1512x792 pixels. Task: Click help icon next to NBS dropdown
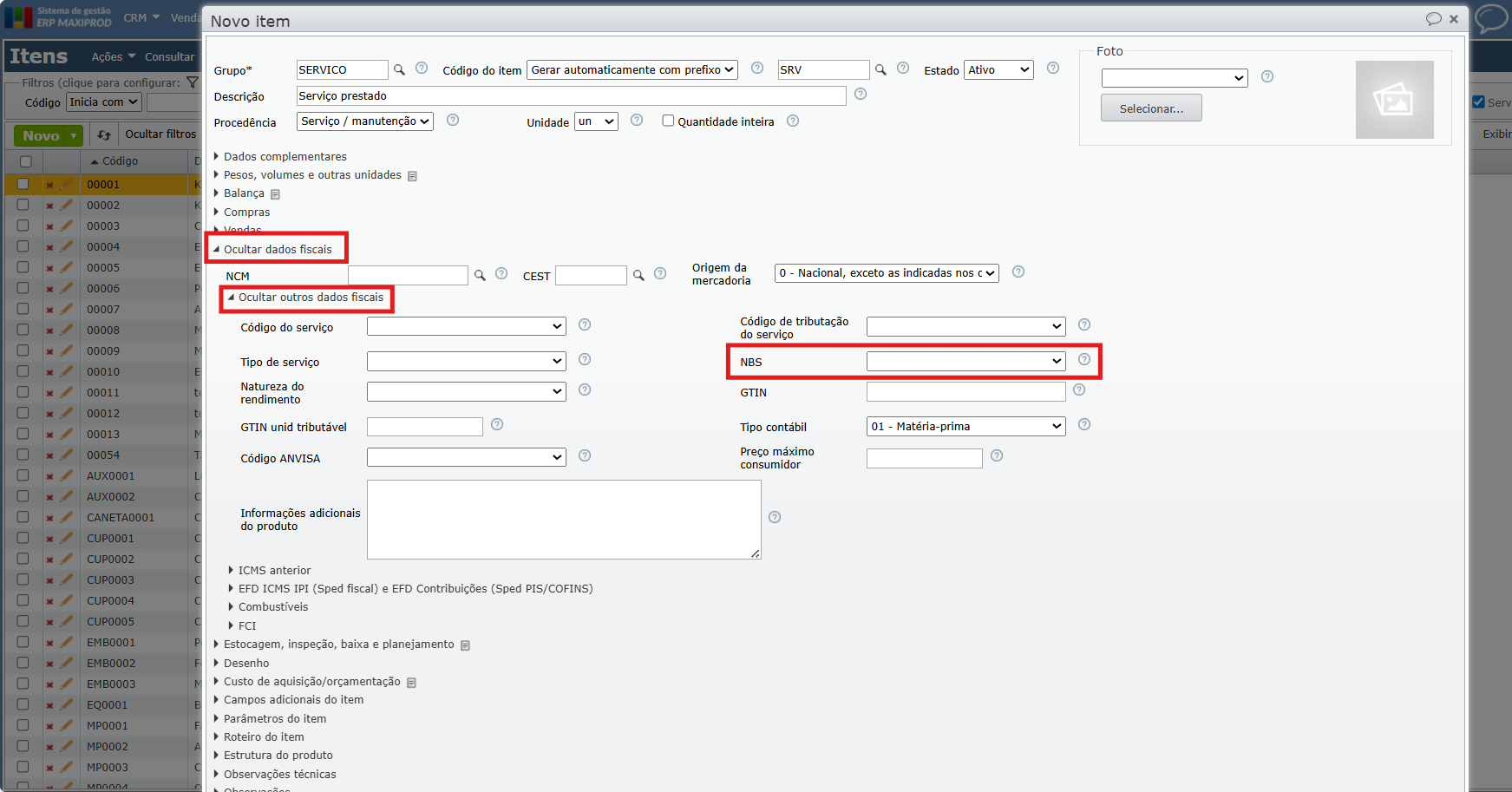coord(1084,359)
